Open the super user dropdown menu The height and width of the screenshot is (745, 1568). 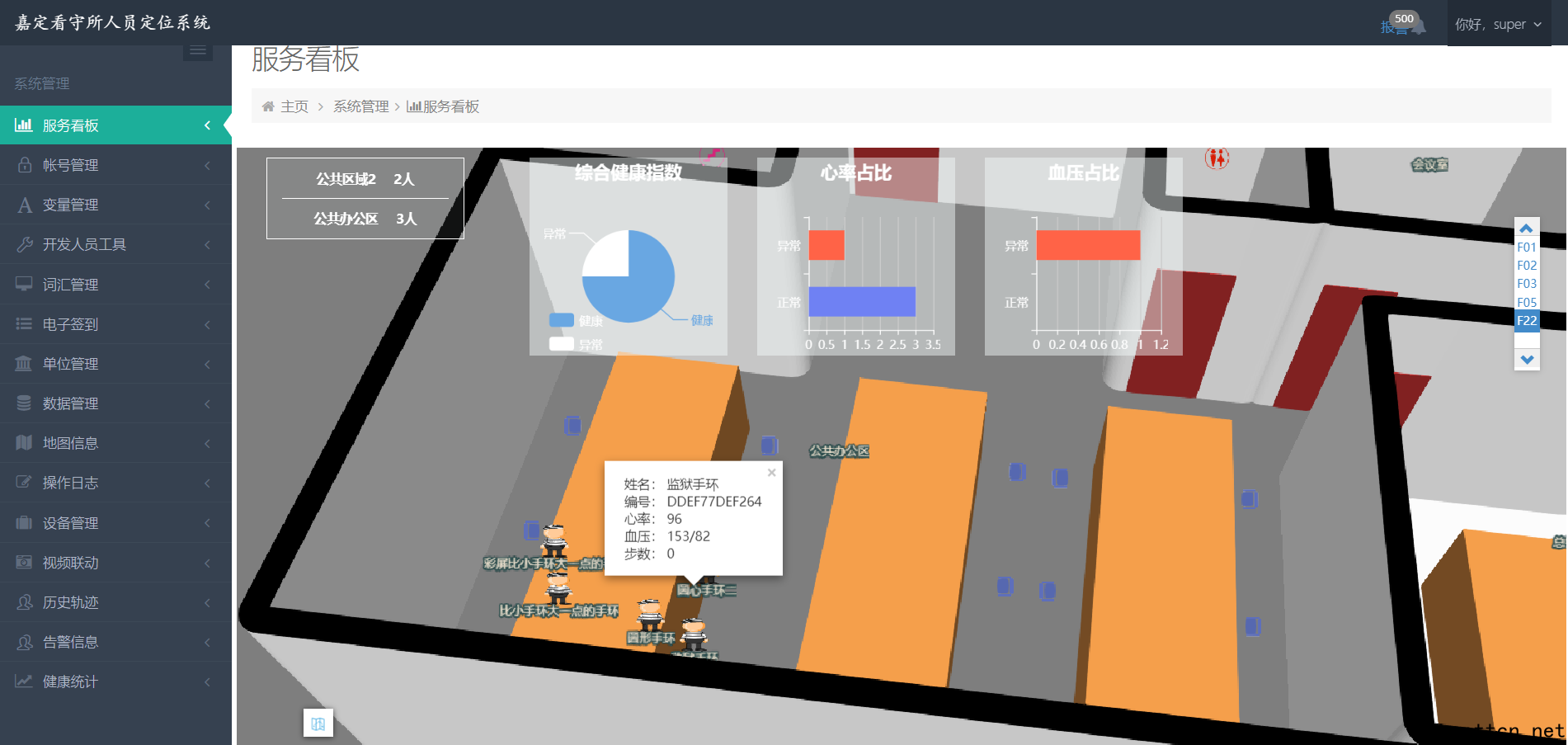point(1498,25)
